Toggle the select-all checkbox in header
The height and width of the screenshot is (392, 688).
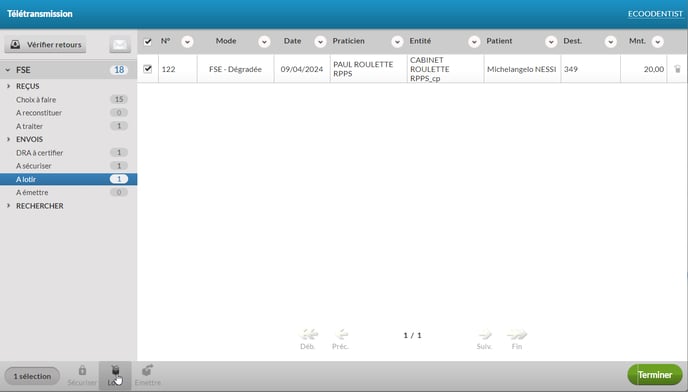148,42
